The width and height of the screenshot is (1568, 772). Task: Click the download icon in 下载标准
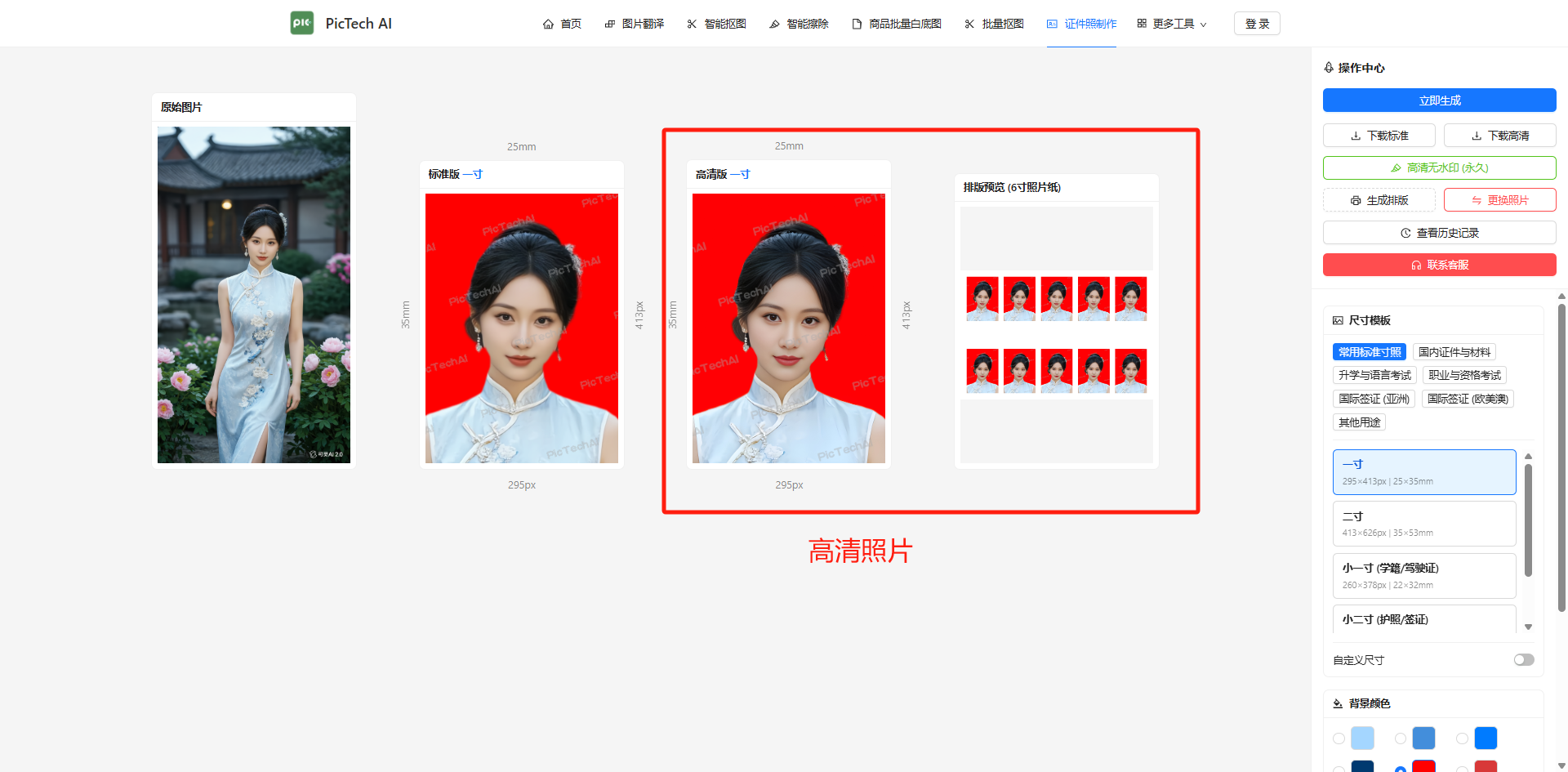click(x=1356, y=136)
